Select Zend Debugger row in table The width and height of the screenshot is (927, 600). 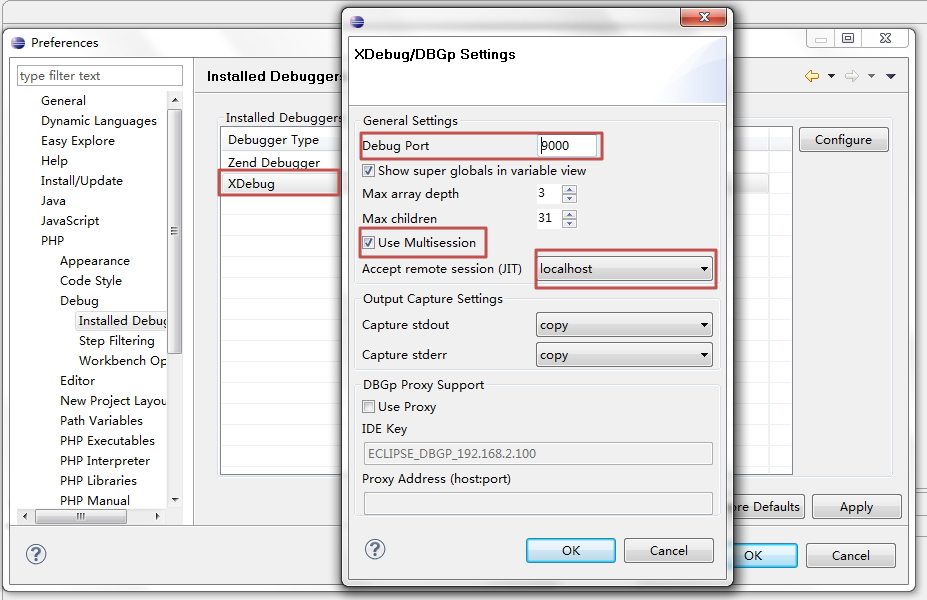tap(281, 162)
